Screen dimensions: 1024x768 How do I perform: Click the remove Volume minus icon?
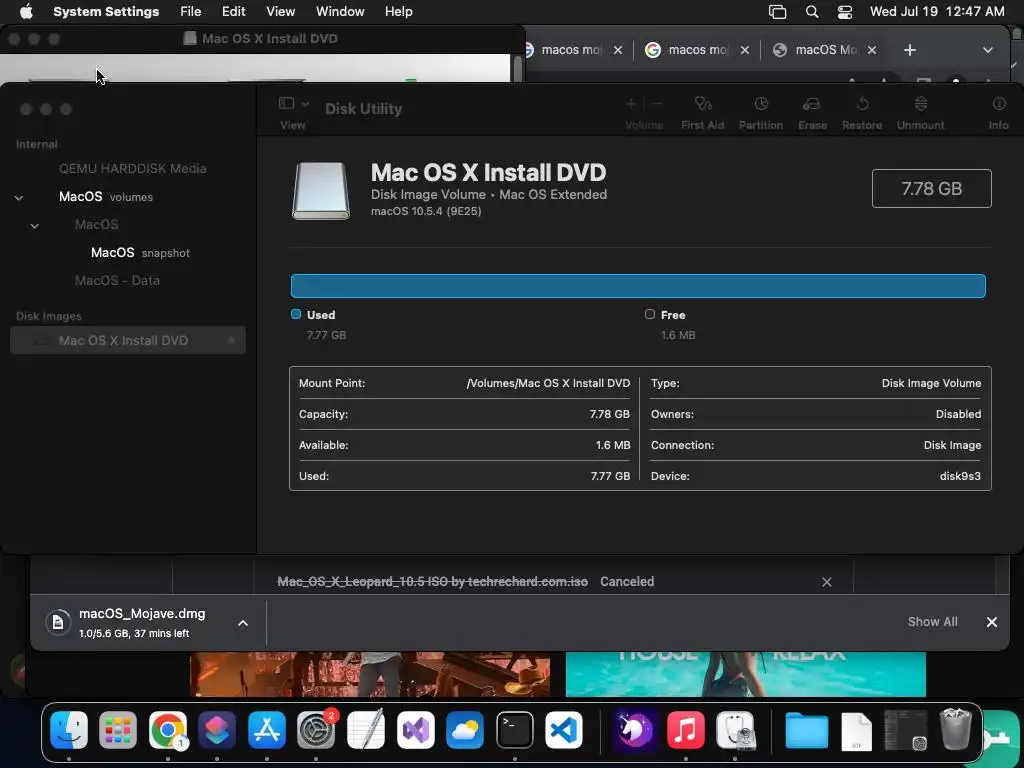click(657, 104)
